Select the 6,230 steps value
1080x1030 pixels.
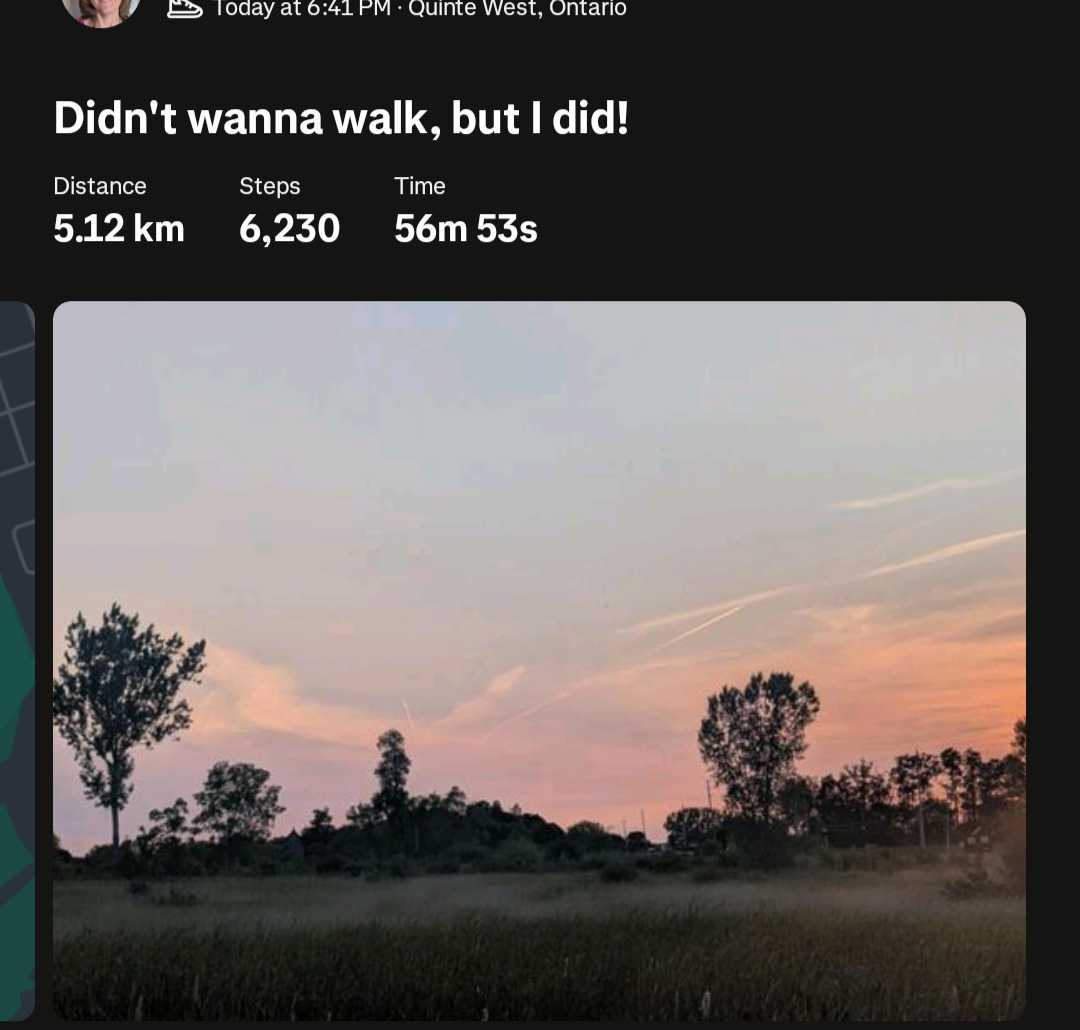coord(289,229)
